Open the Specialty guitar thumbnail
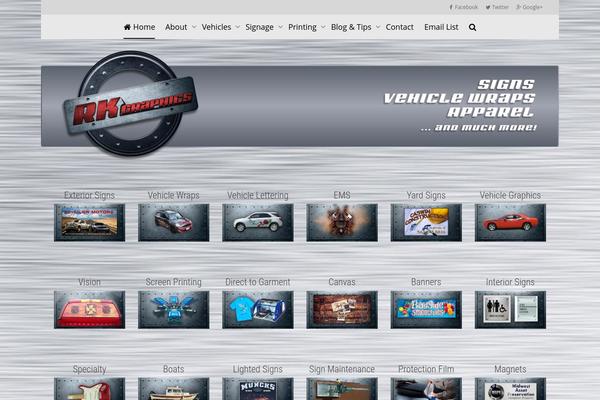600x400 pixels. click(x=90, y=389)
